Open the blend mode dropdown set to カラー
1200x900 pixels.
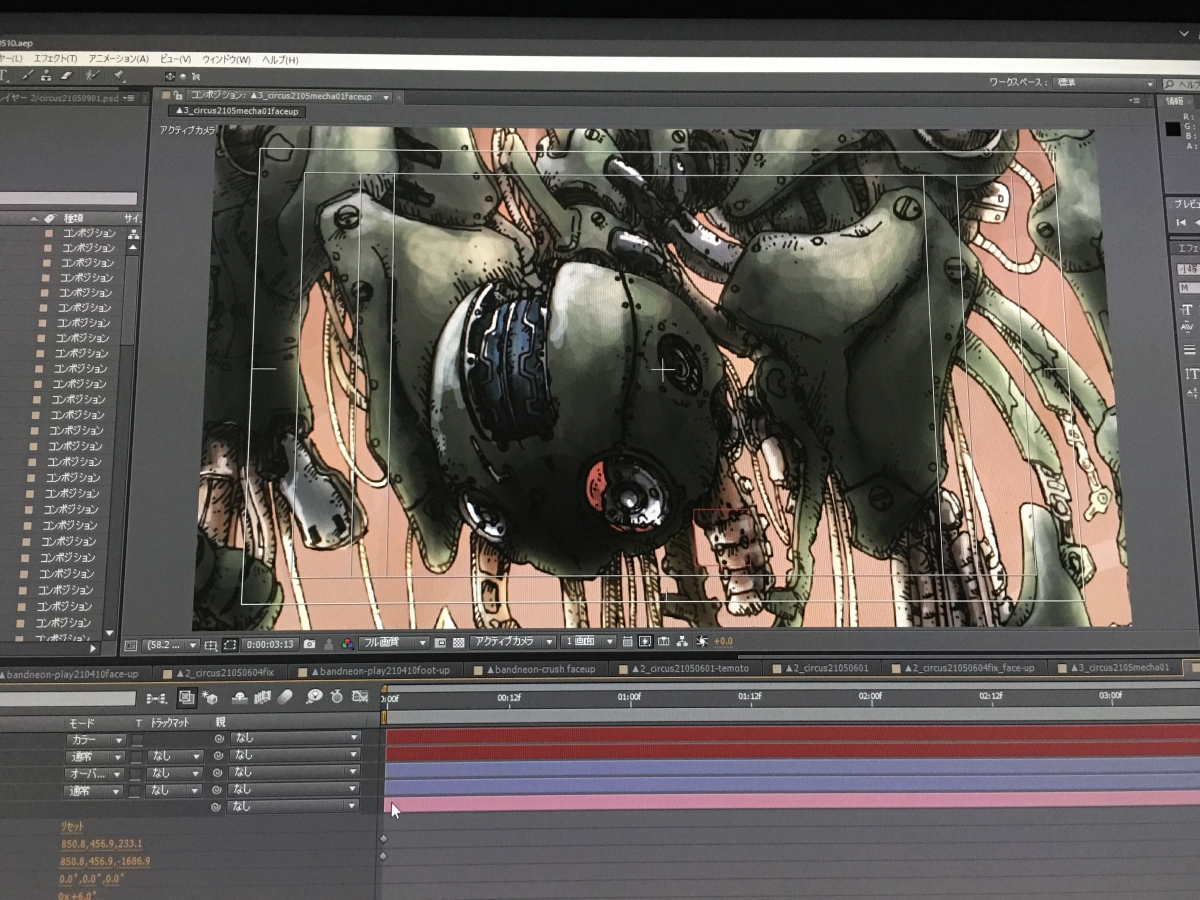click(96, 740)
